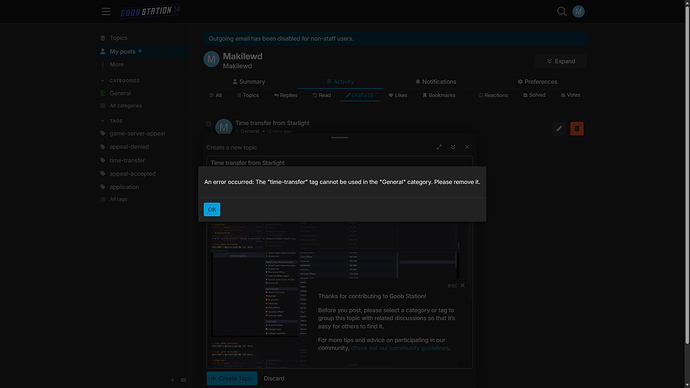Switch to the Notifications tab
The height and width of the screenshot is (388, 690).
pyautogui.click(x=436, y=82)
